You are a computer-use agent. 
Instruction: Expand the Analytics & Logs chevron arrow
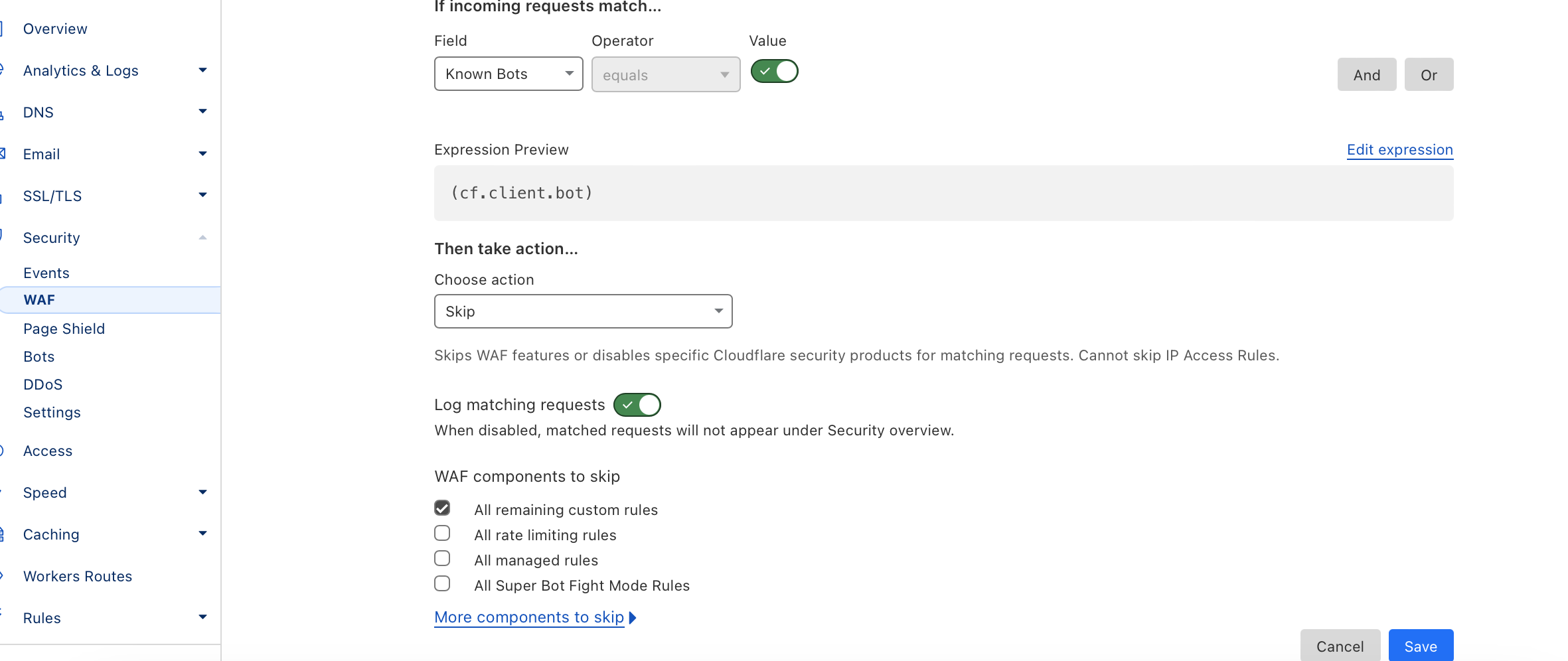(202, 70)
